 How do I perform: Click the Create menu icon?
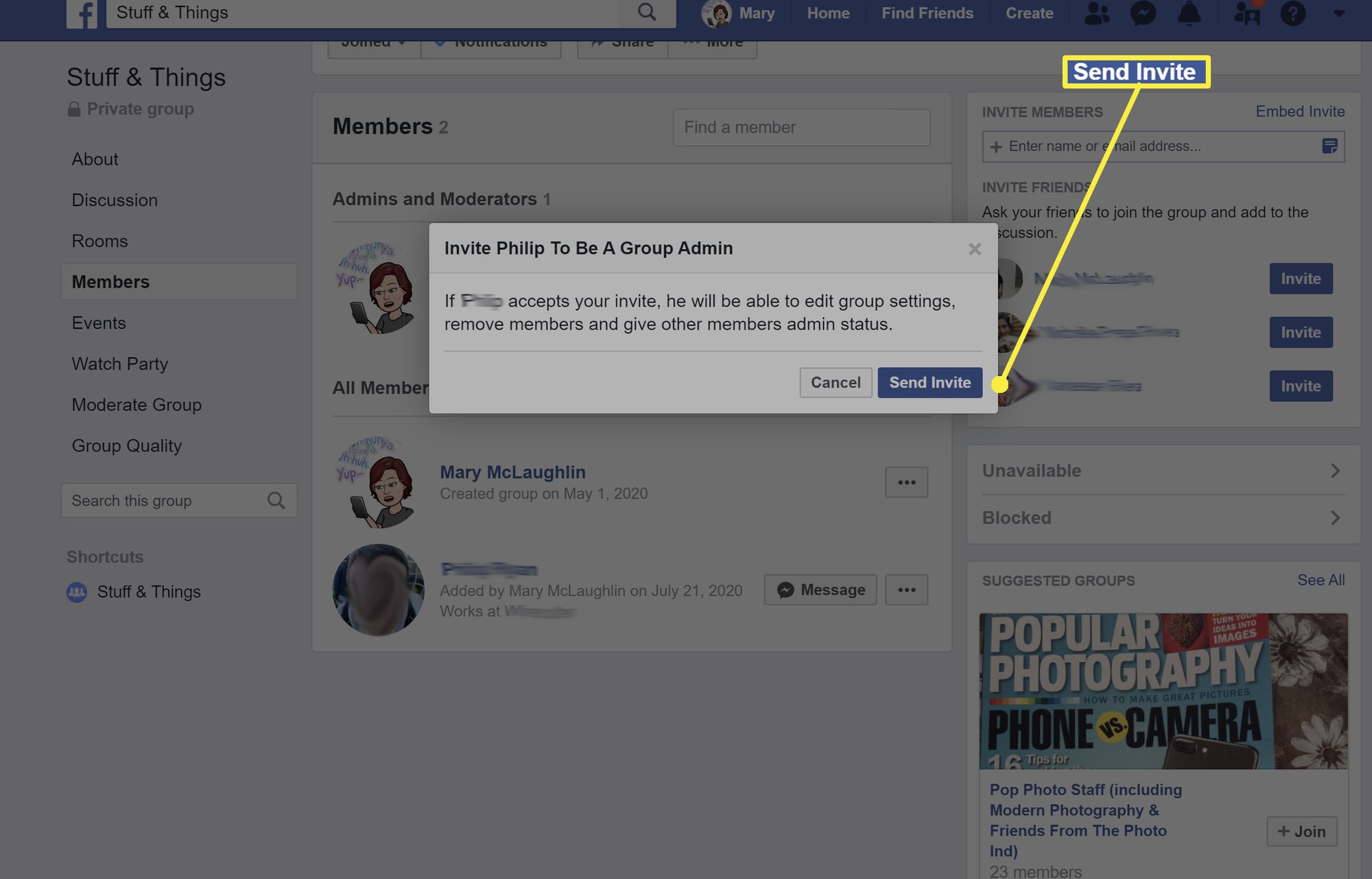(x=1030, y=12)
